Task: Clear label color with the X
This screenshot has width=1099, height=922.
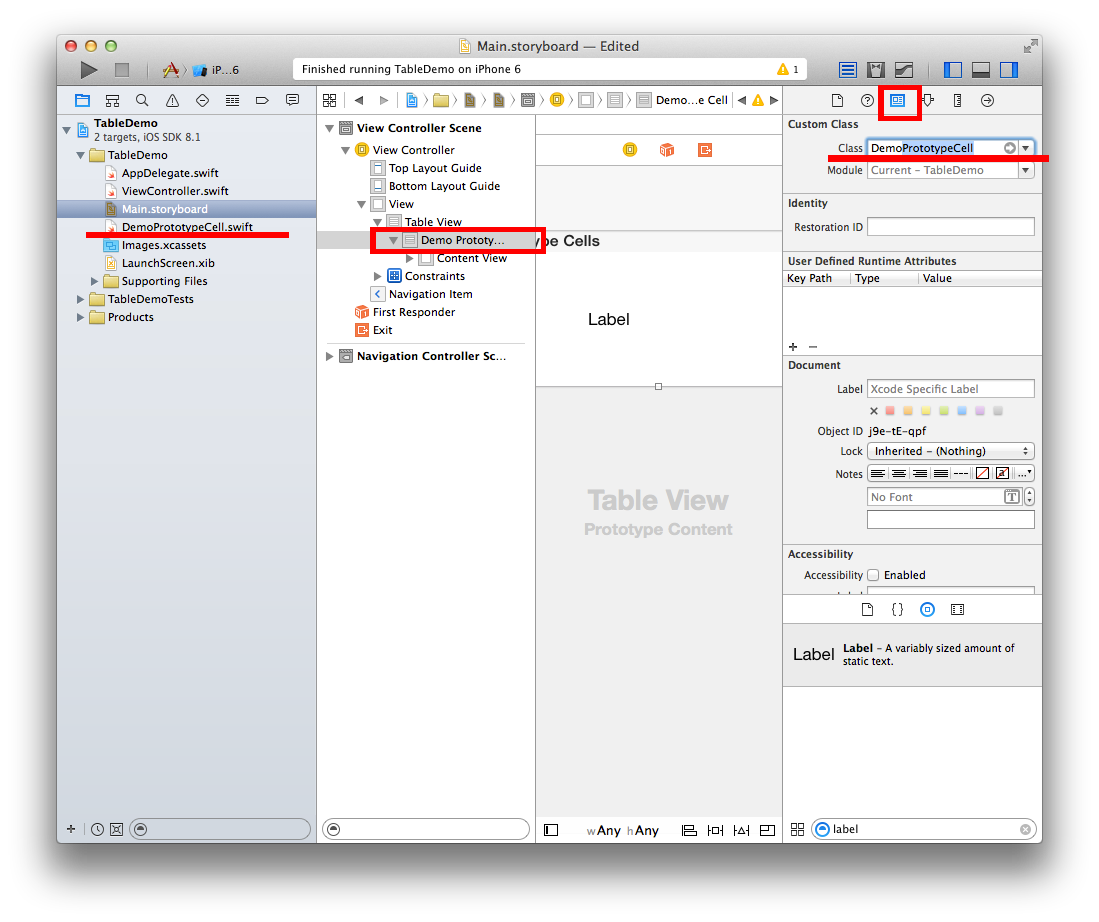Action: coord(873,411)
